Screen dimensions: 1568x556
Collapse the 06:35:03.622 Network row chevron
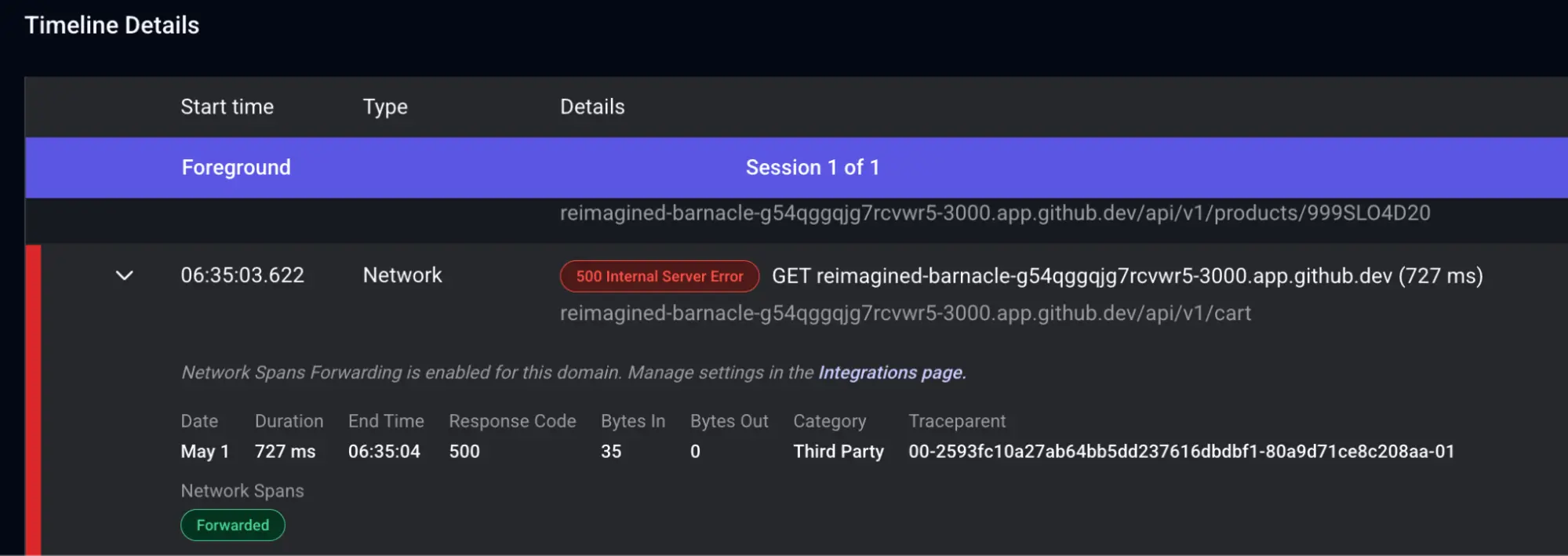124,275
